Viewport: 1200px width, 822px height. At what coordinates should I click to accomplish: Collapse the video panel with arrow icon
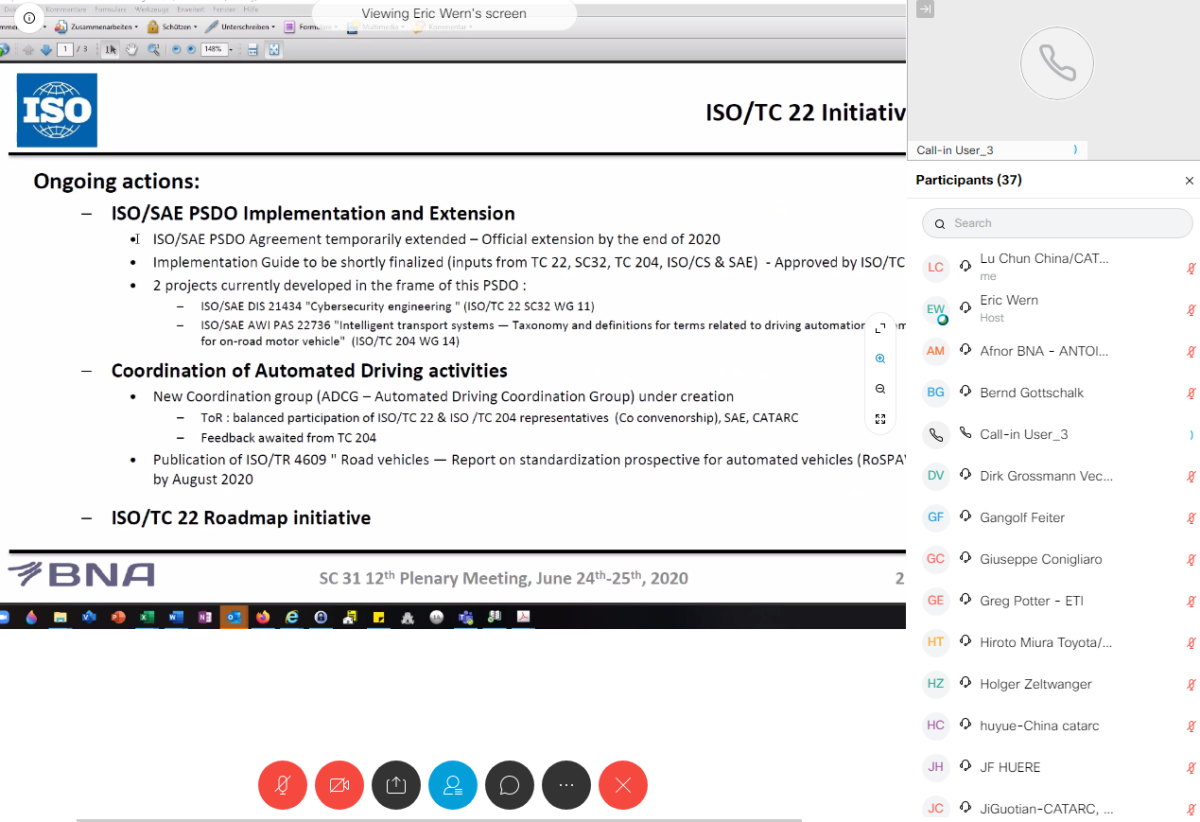click(x=925, y=9)
